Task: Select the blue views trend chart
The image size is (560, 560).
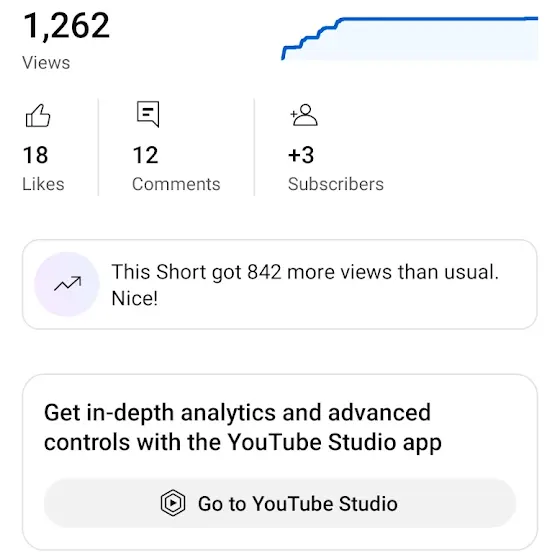Action: [x=410, y=38]
